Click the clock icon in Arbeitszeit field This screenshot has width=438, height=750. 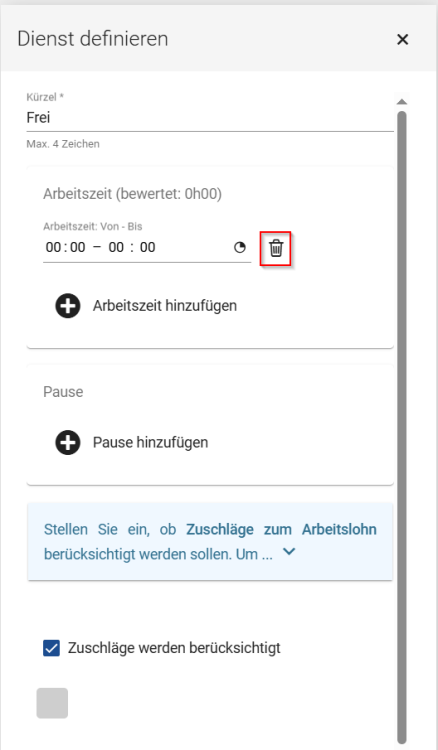click(x=240, y=247)
